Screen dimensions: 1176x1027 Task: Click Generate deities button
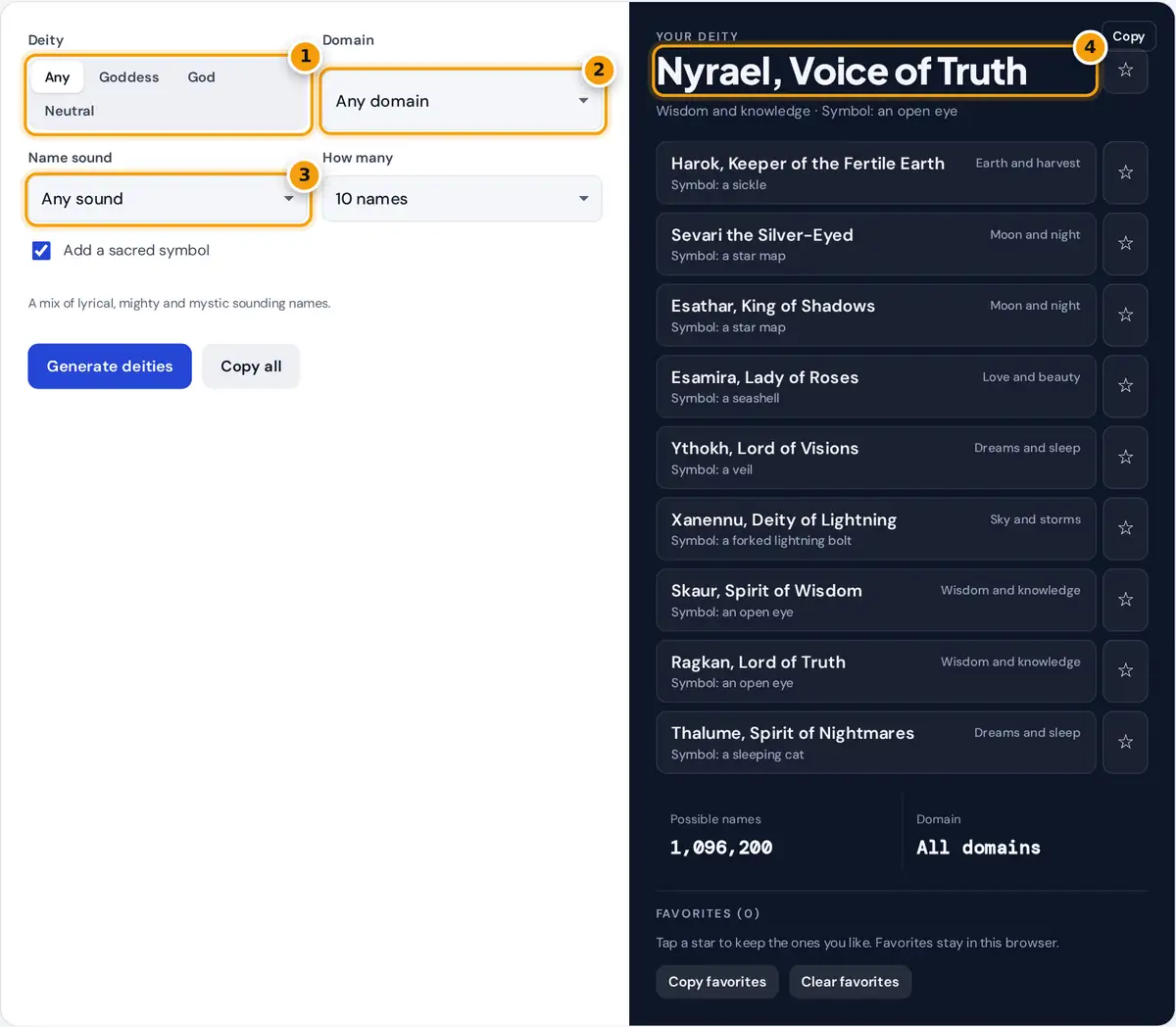point(110,367)
